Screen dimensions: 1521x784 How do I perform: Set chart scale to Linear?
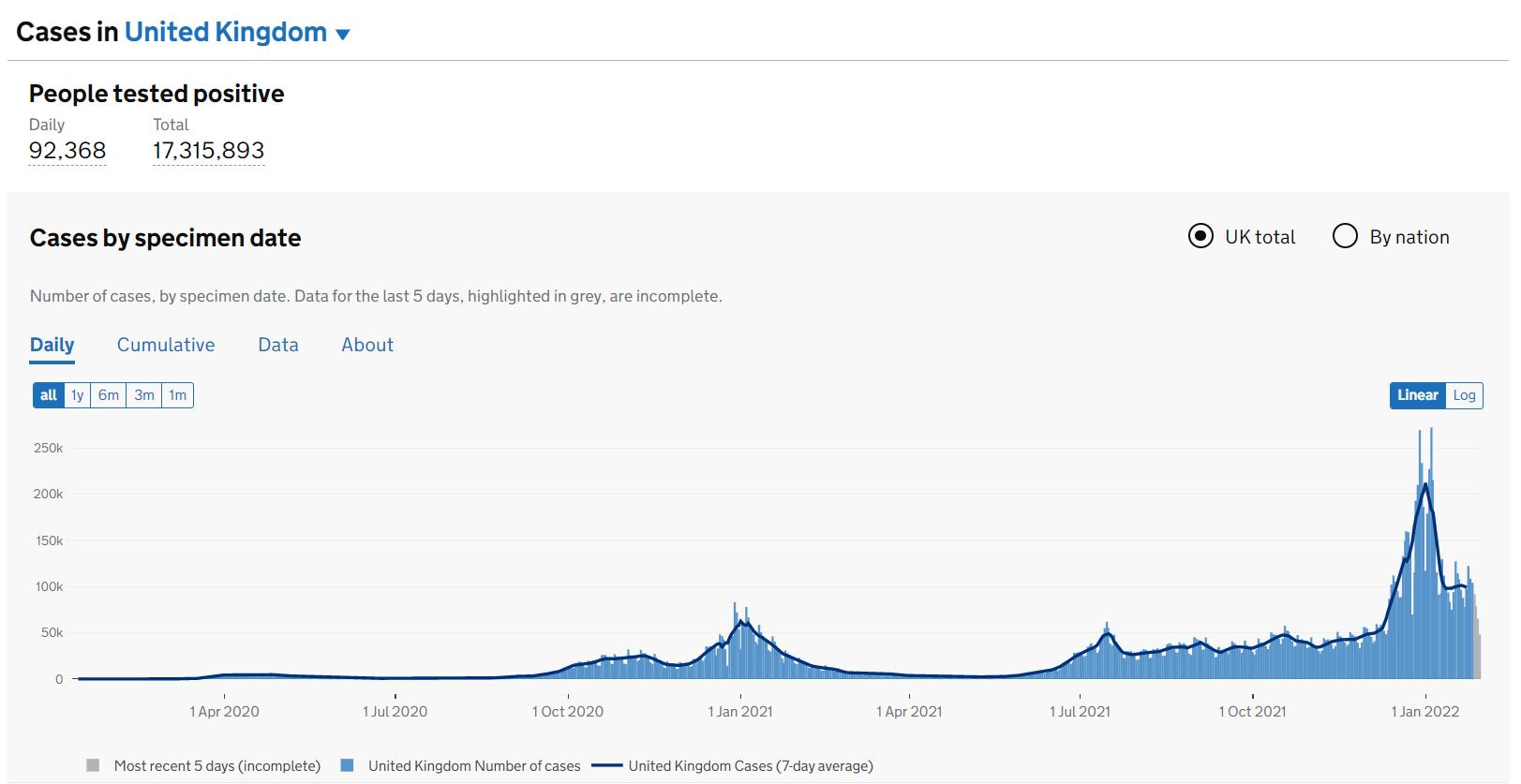(1417, 395)
